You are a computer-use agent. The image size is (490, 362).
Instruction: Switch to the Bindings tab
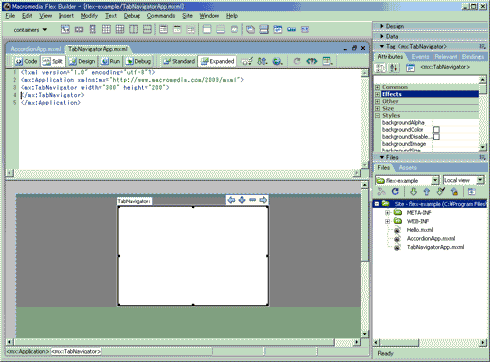(x=473, y=57)
